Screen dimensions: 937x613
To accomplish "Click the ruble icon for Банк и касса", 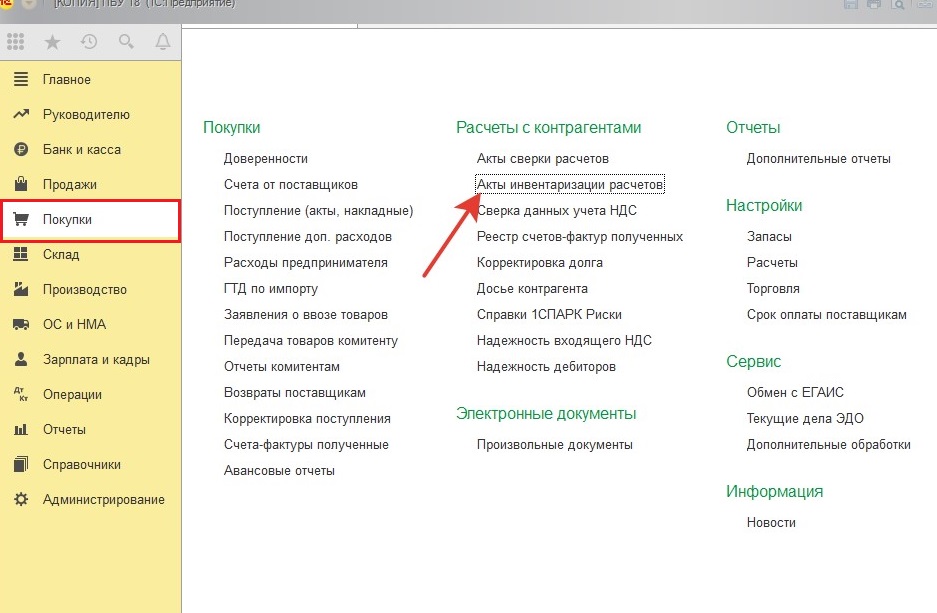I will pyautogui.click(x=21, y=150).
